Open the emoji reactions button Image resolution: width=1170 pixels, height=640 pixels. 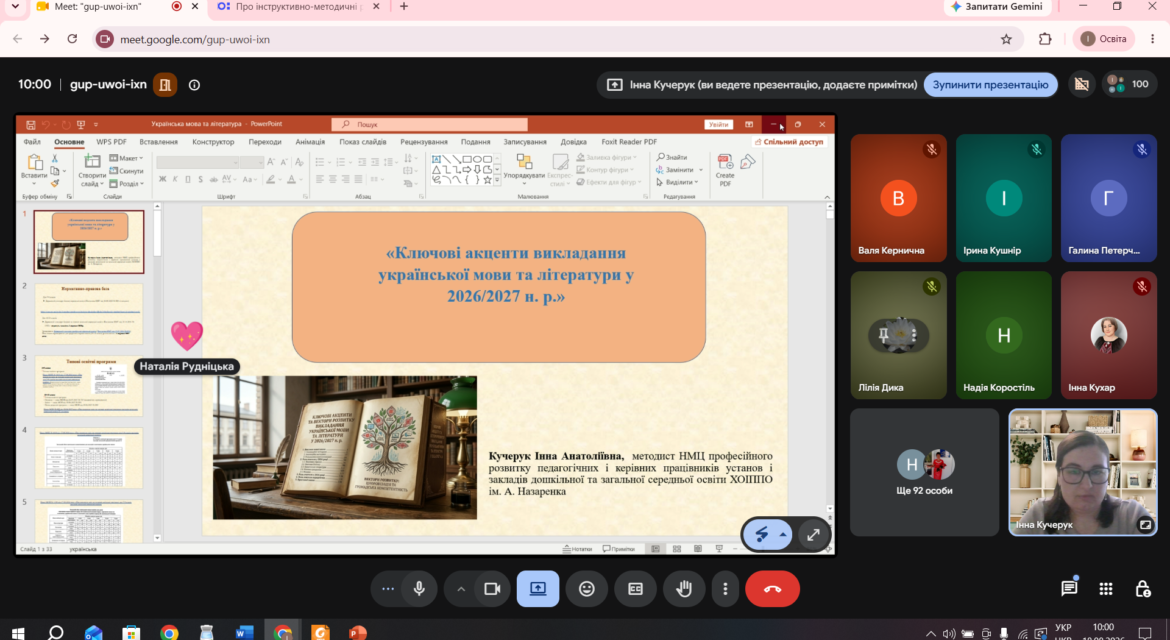586,589
